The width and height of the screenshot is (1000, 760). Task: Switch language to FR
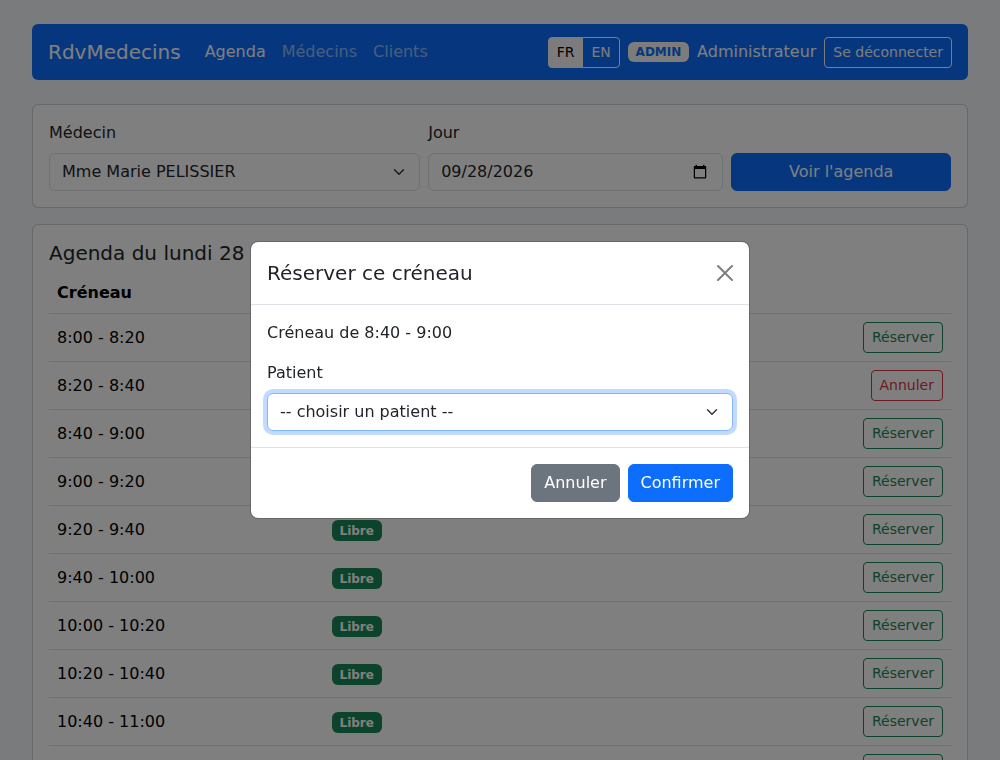click(565, 52)
